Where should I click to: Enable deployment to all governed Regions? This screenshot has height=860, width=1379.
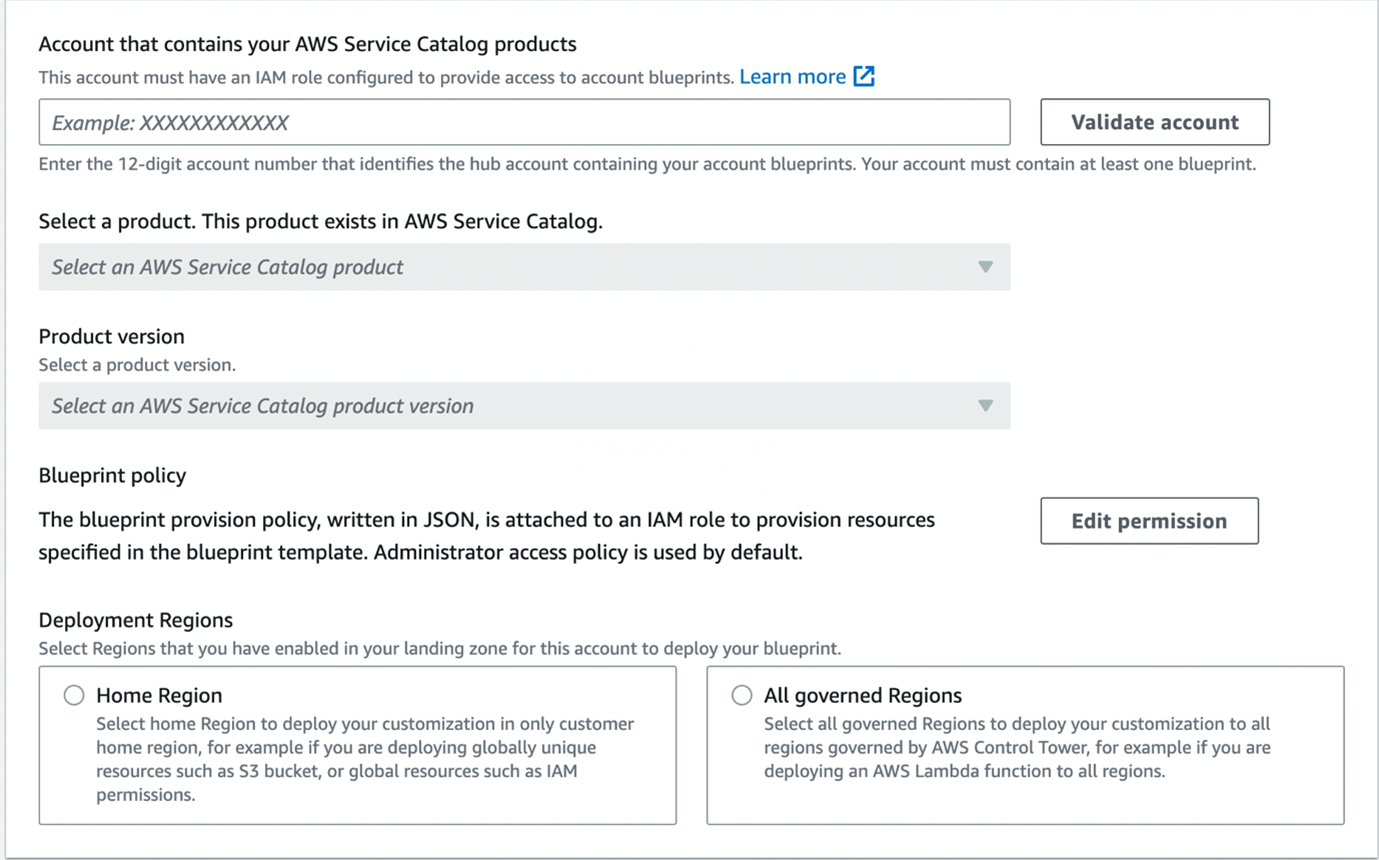[741, 694]
